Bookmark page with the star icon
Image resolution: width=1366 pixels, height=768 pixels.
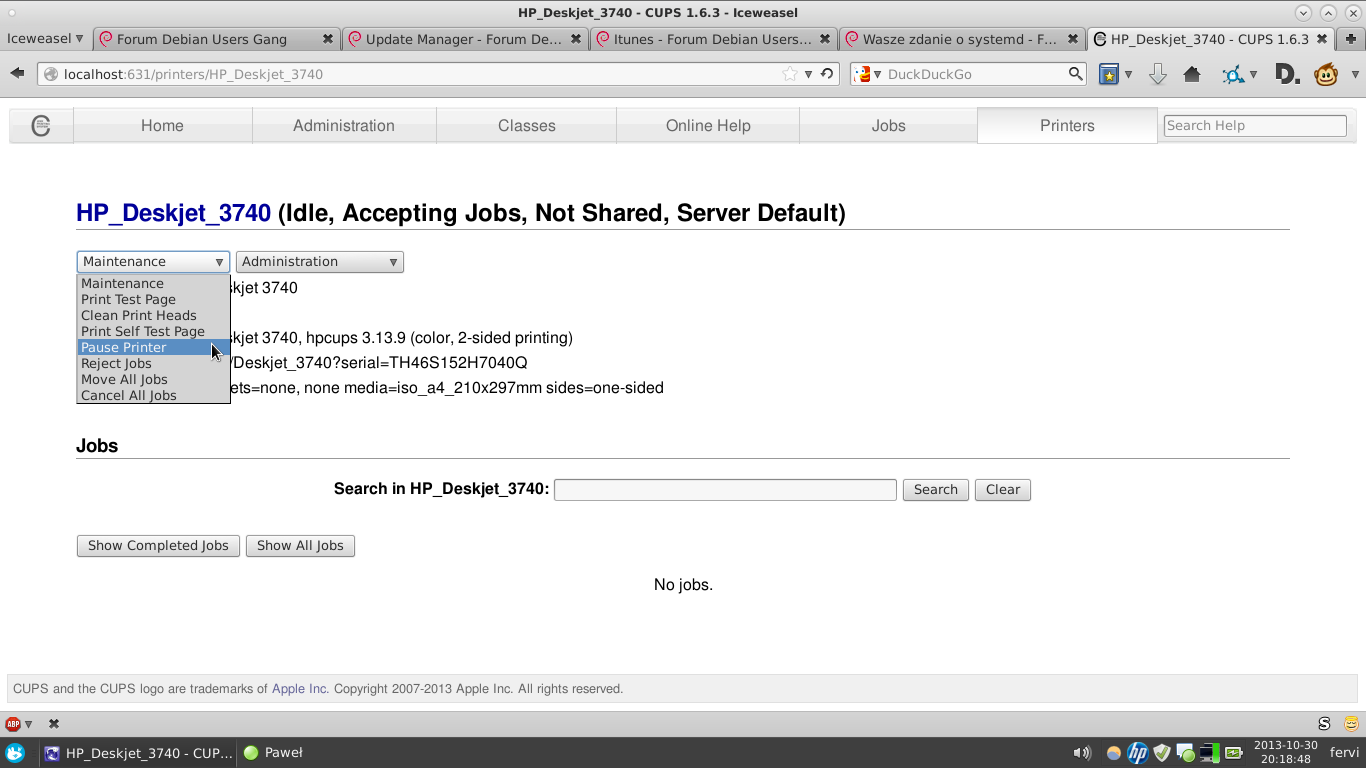point(790,74)
